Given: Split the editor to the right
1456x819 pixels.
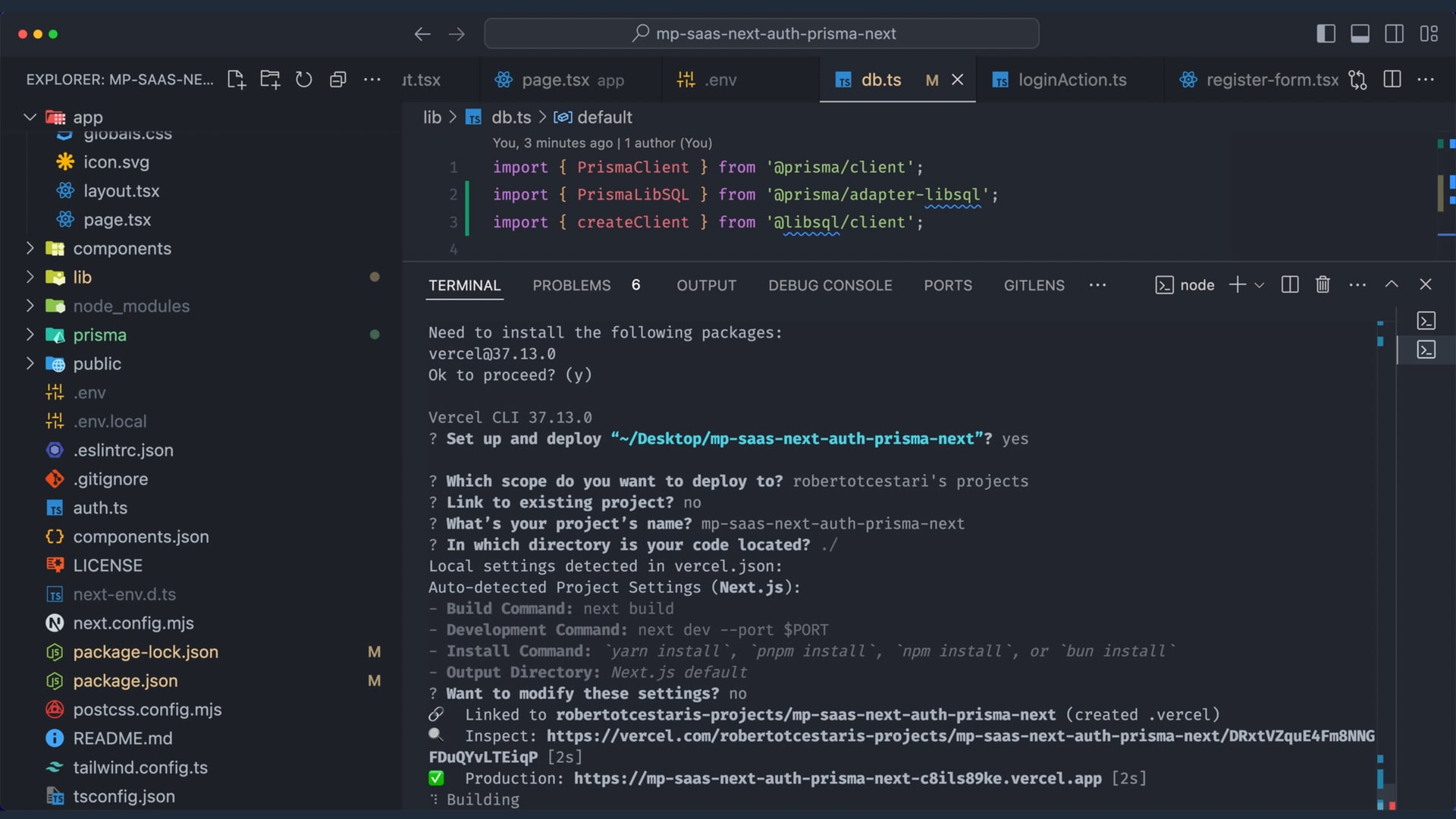Looking at the screenshot, I should 1392,80.
